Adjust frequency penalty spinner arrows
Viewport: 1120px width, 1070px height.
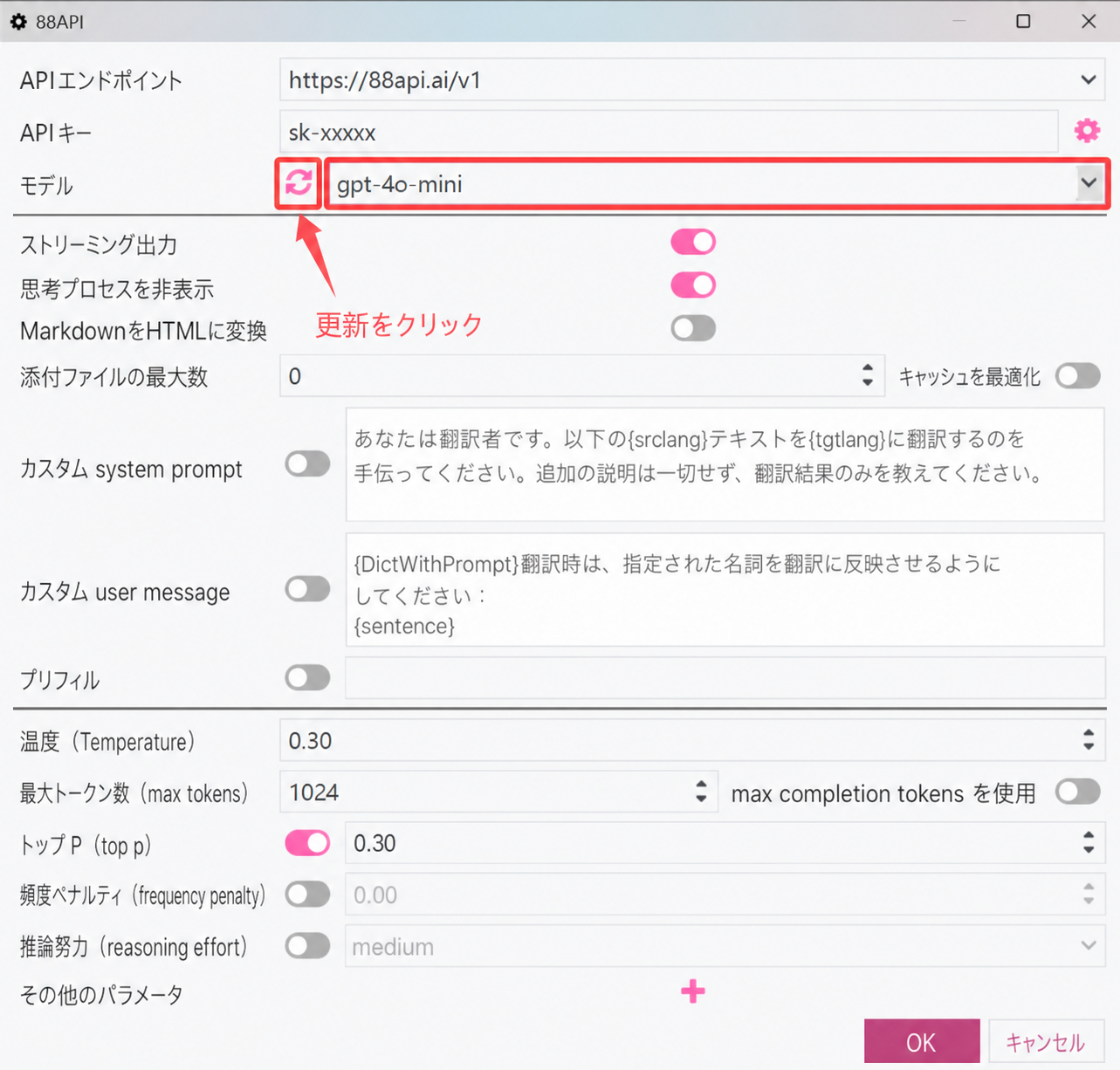pyautogui.click(x=1088, y=894)
